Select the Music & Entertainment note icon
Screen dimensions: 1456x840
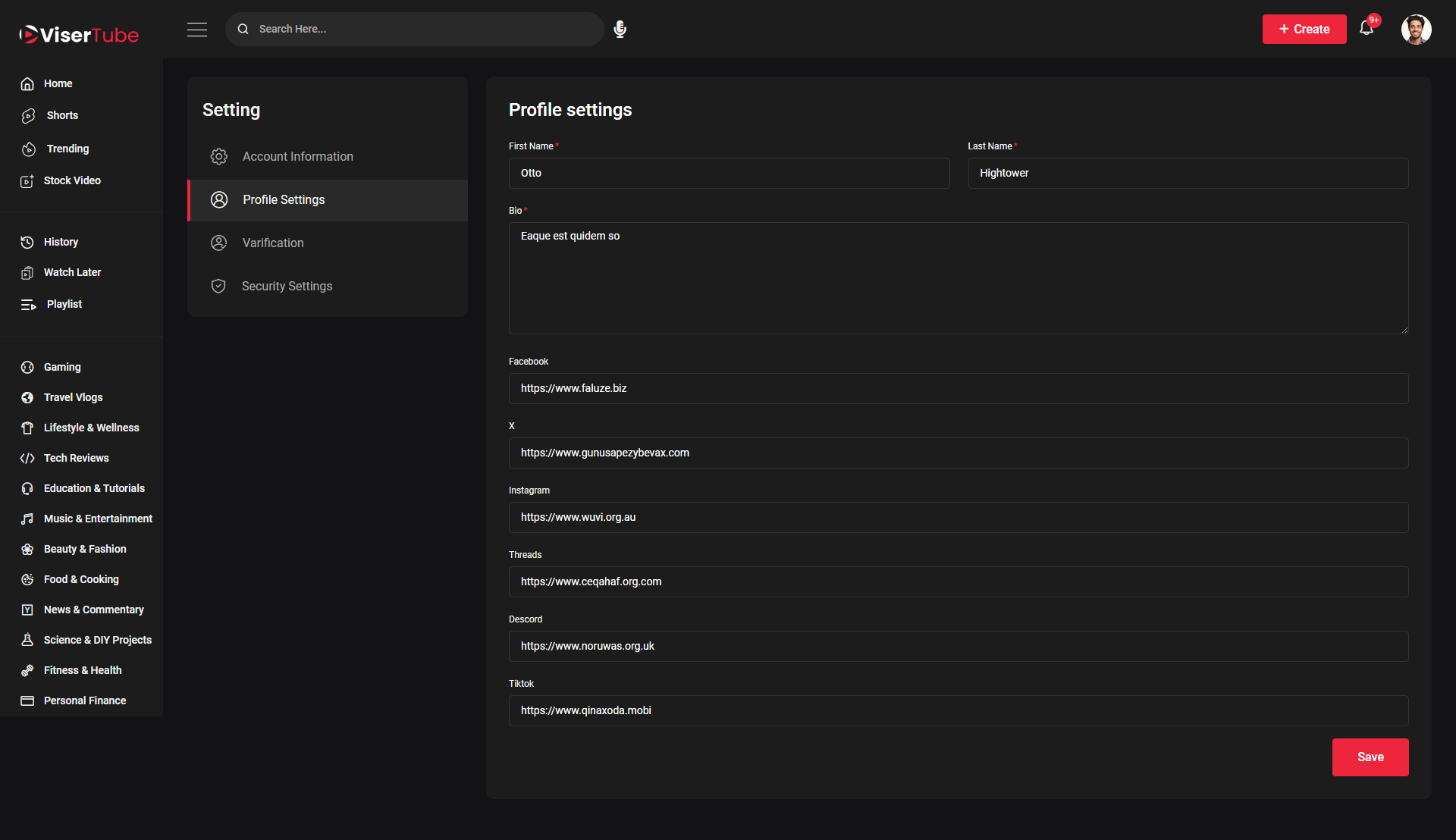pyautogui.click(x=28, y=519)
